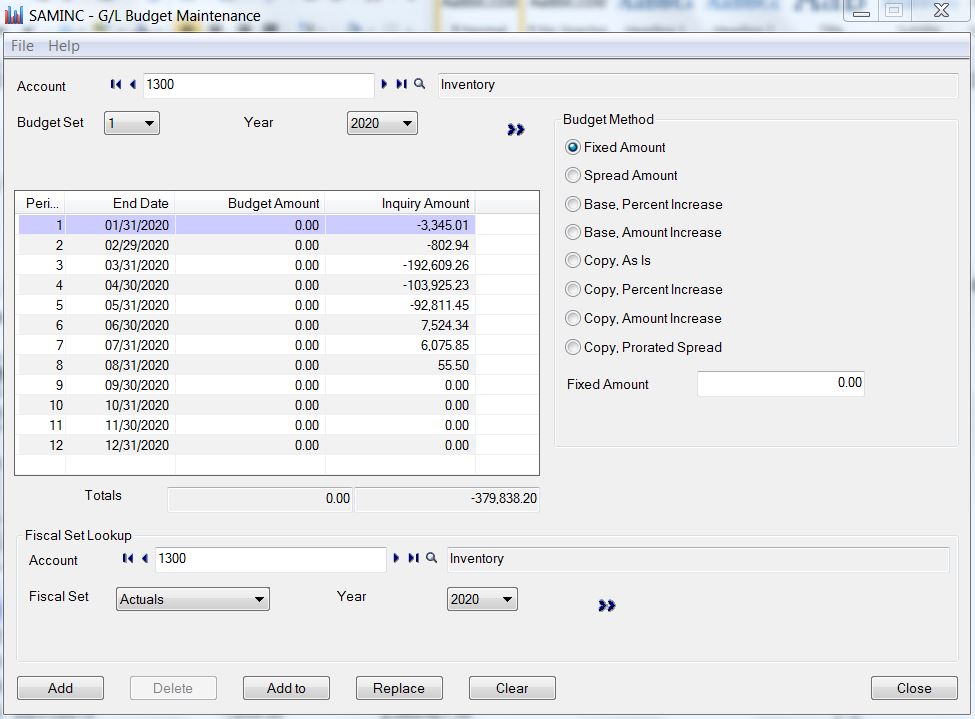Viewport: 975px width, 719px height.
Task: Open account finder in Fiscal Set Lookup
Action: point(432,558)
